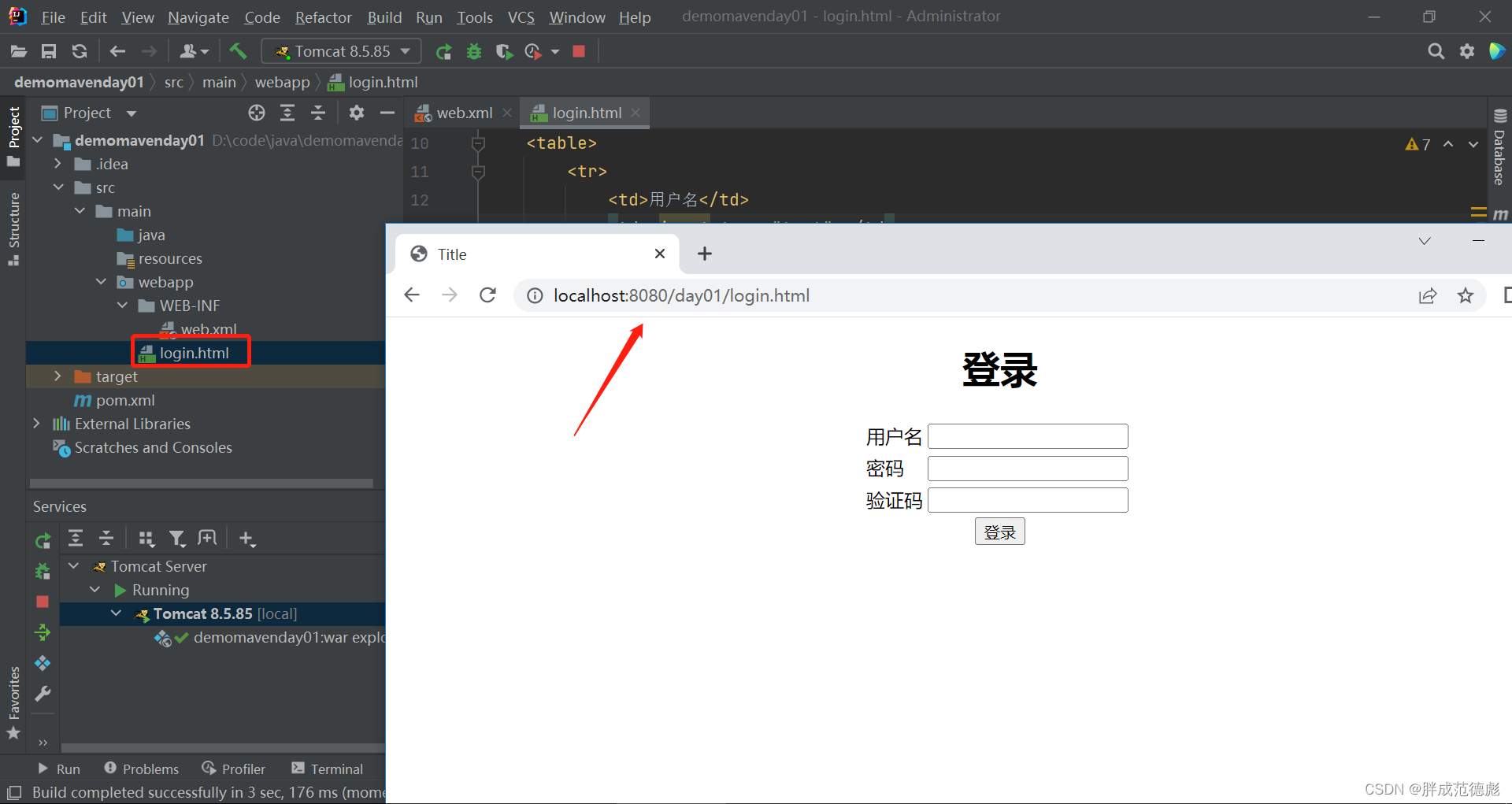Click Select Opened File crosshair in Project panel
This screenshot has height=804, width=1512.
point(256,113)
